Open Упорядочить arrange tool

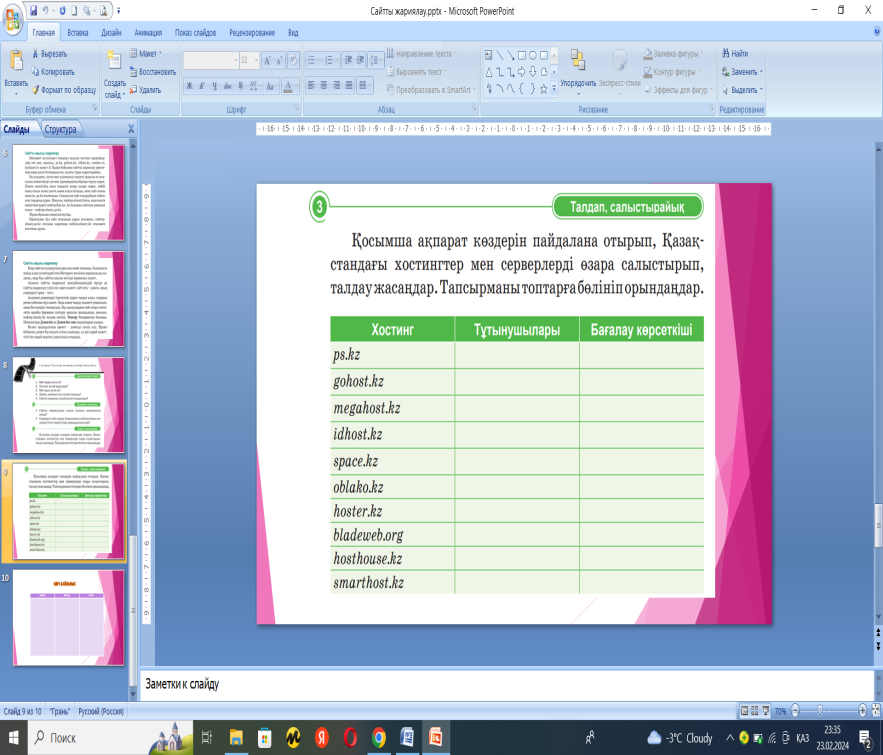[578, 66]
